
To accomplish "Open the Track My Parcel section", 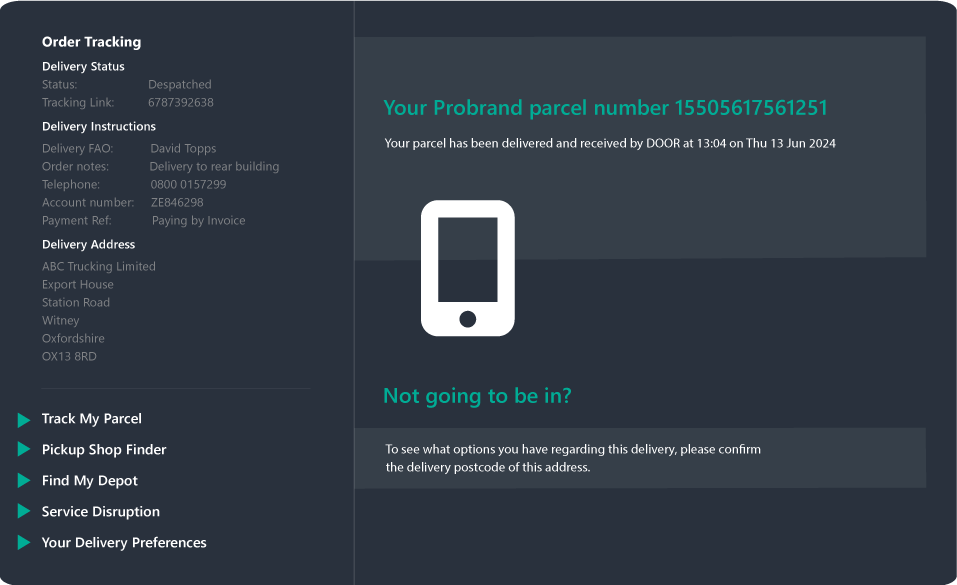I will pyautogui.click(x=92, y=419).
